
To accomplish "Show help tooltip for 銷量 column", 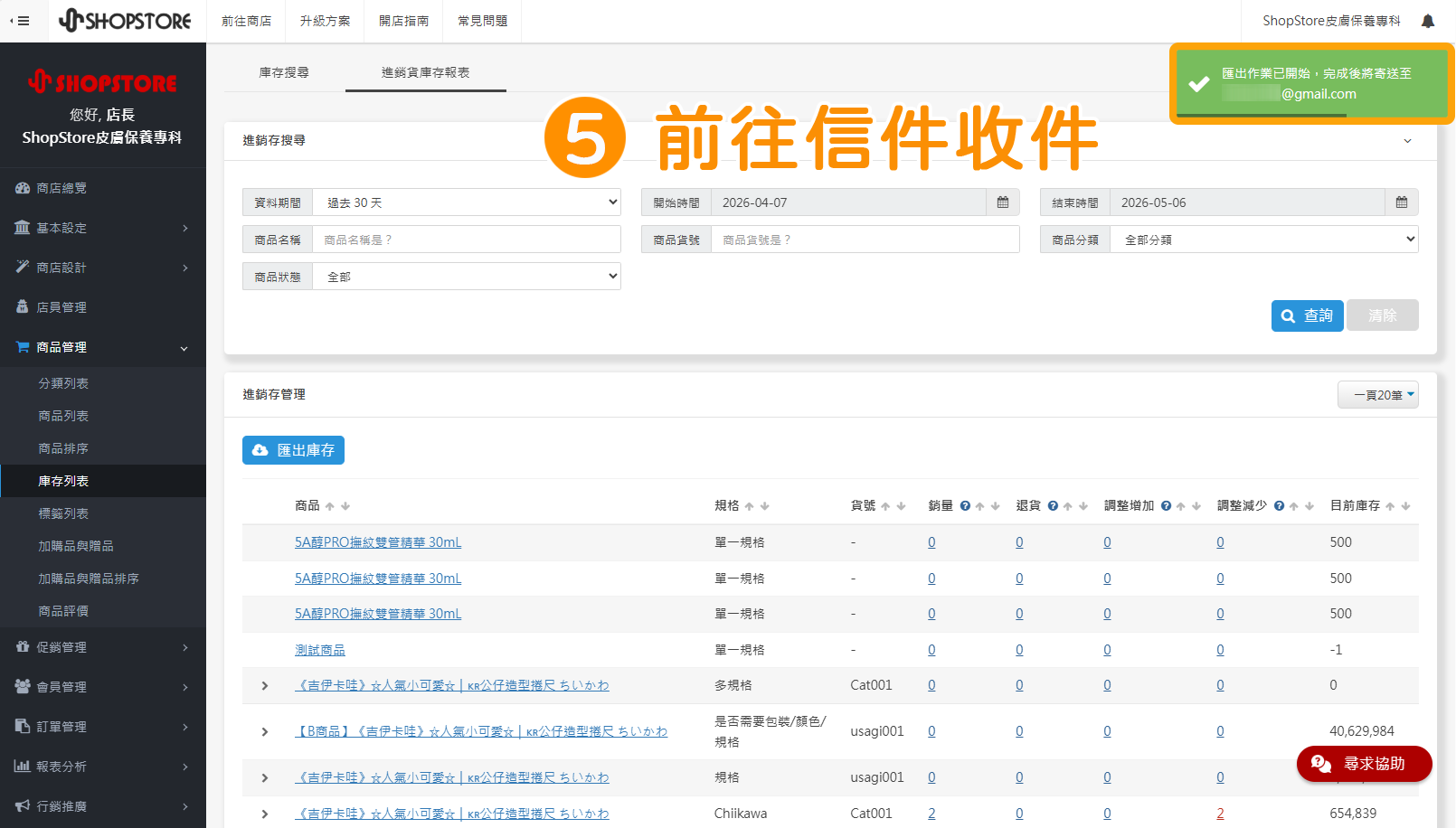I will pyautogui.click(x=965, y=506).
